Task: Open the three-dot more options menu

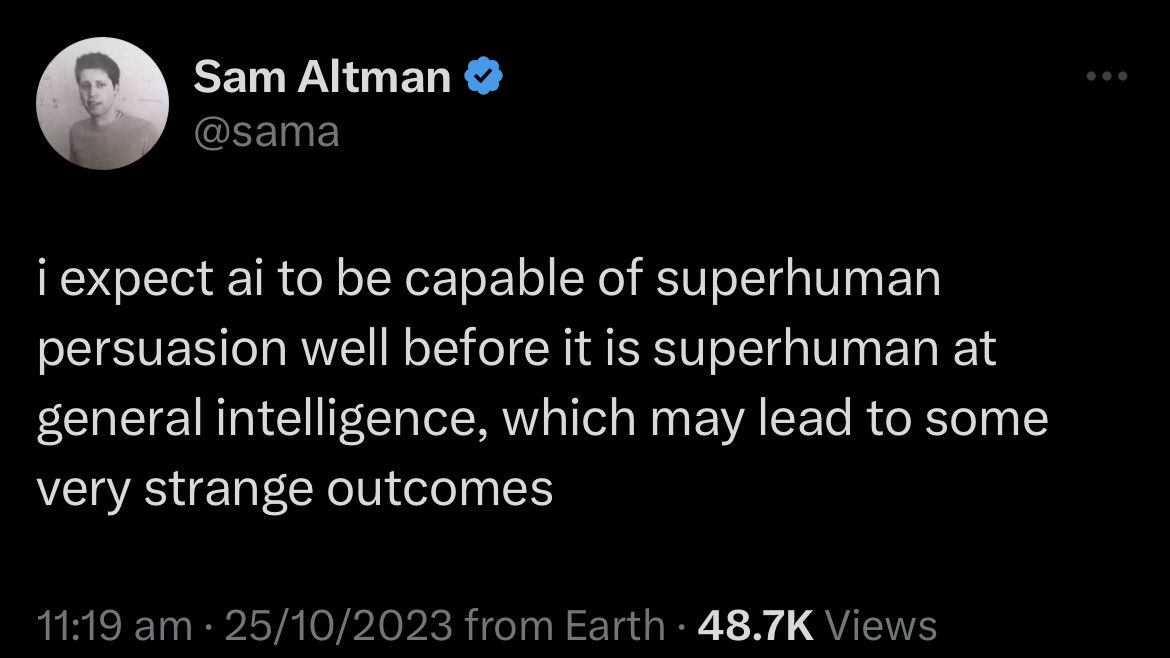Action: point(1107,76)
